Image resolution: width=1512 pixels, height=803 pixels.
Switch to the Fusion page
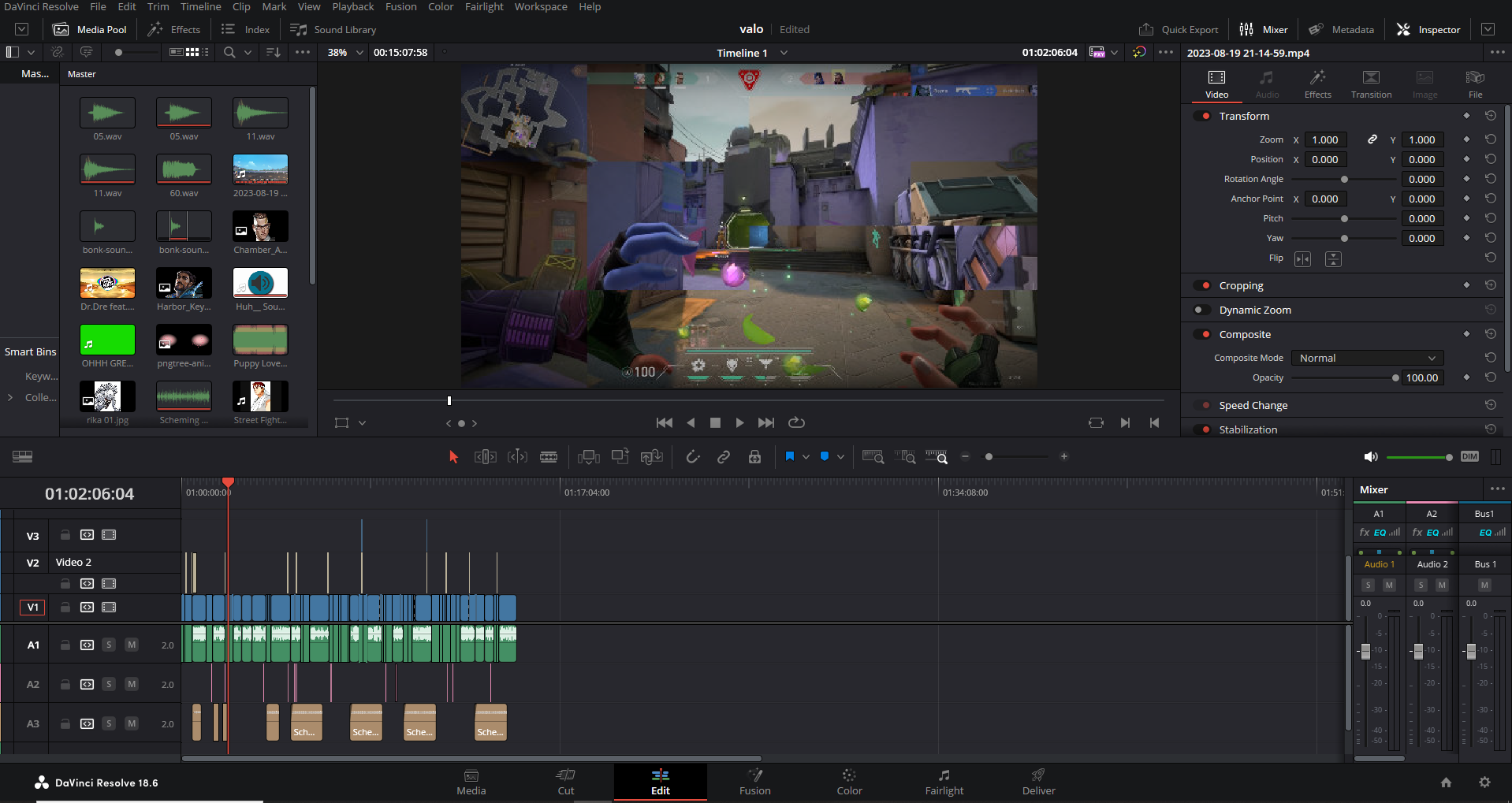pyautogui.click(x=754, y=783)
